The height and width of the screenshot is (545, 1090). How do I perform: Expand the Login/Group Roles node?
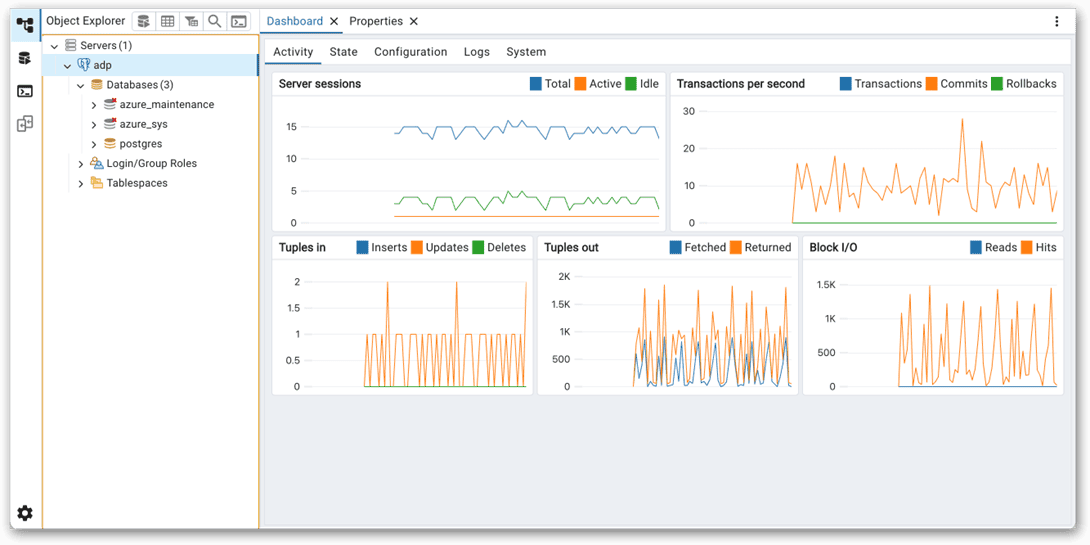[81, 164]
